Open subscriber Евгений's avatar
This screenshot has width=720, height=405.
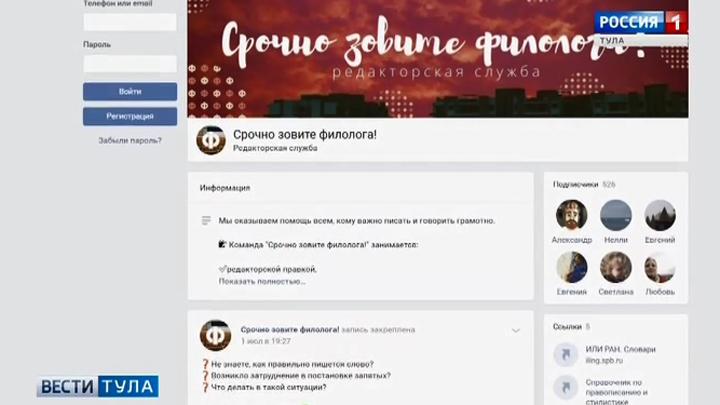[660, 215]
